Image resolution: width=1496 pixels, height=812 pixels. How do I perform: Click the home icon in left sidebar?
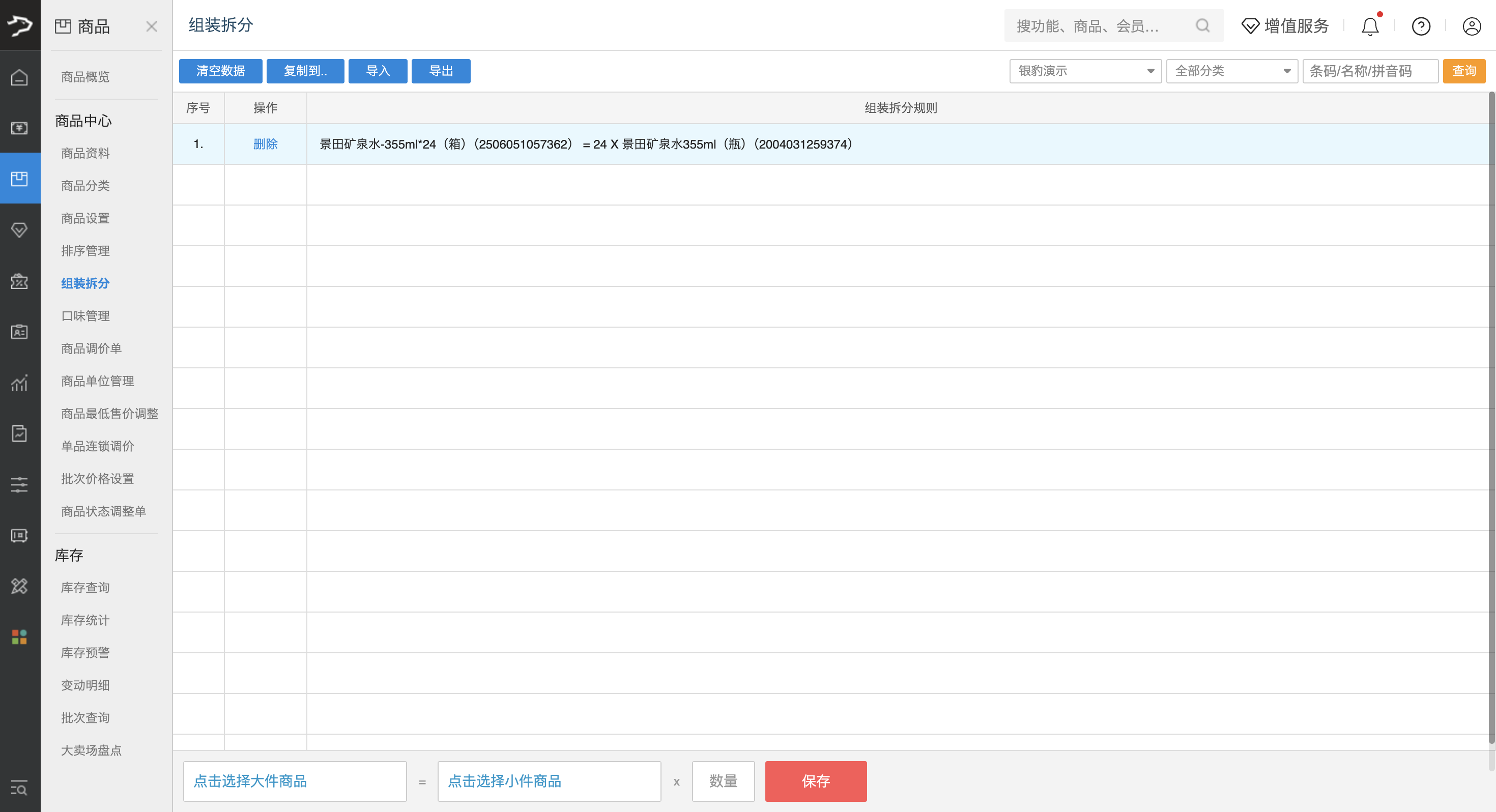(20, 77)
